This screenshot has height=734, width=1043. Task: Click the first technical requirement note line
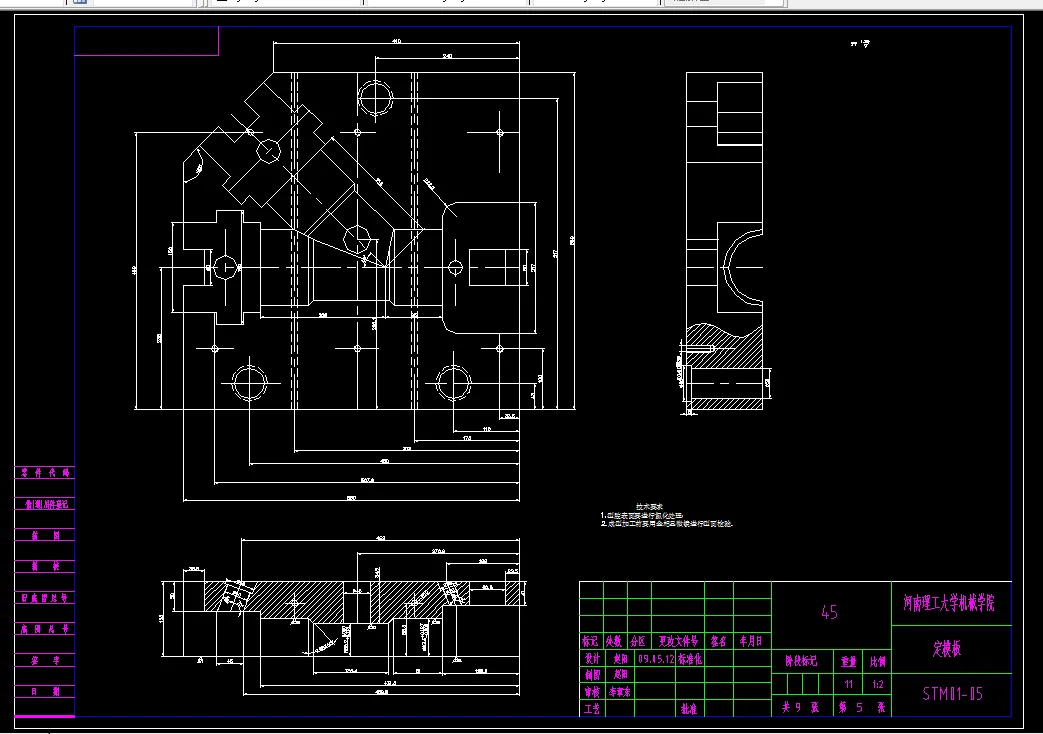click(642, 516)
